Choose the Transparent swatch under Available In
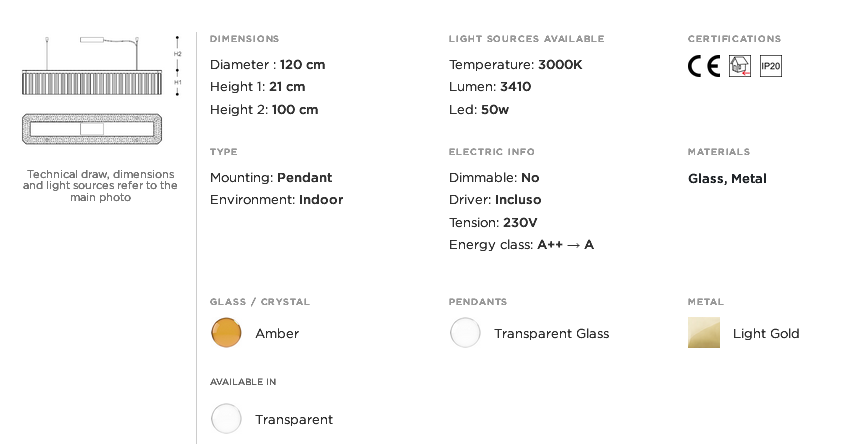The height and width of the screenshot is (444, 844). pyautogui.click(x=226, y=419)
